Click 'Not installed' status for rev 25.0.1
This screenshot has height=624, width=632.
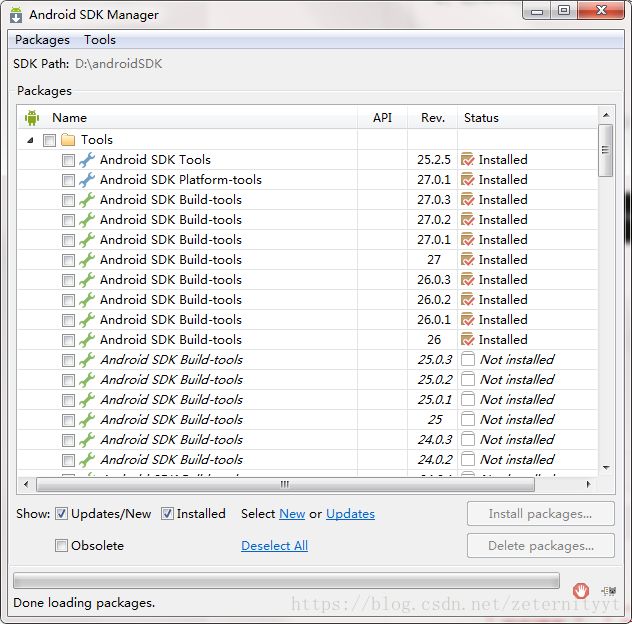(517, 399)
